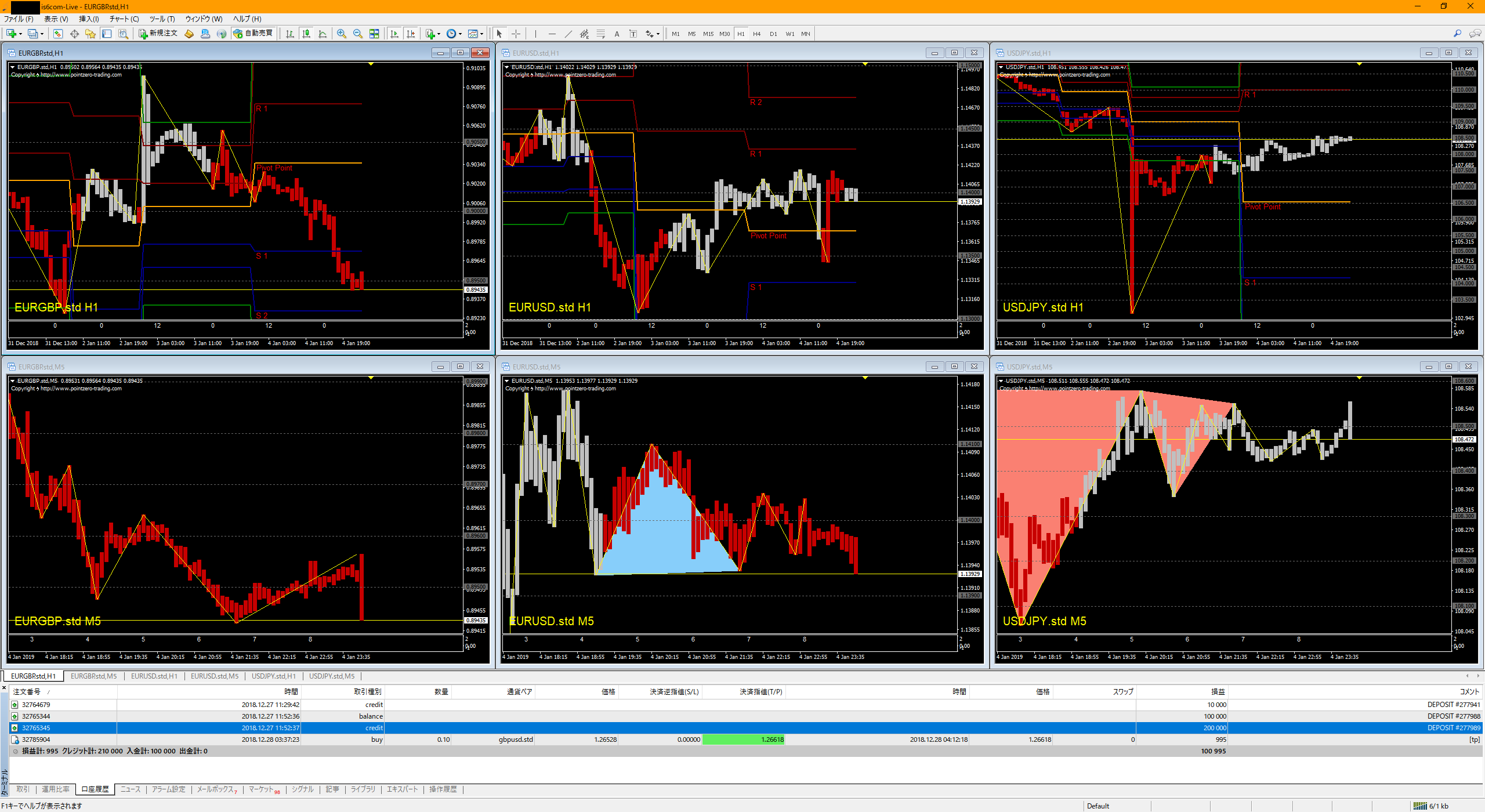Select the line chart type icon
1485x812 pixels.
(323, 34)
